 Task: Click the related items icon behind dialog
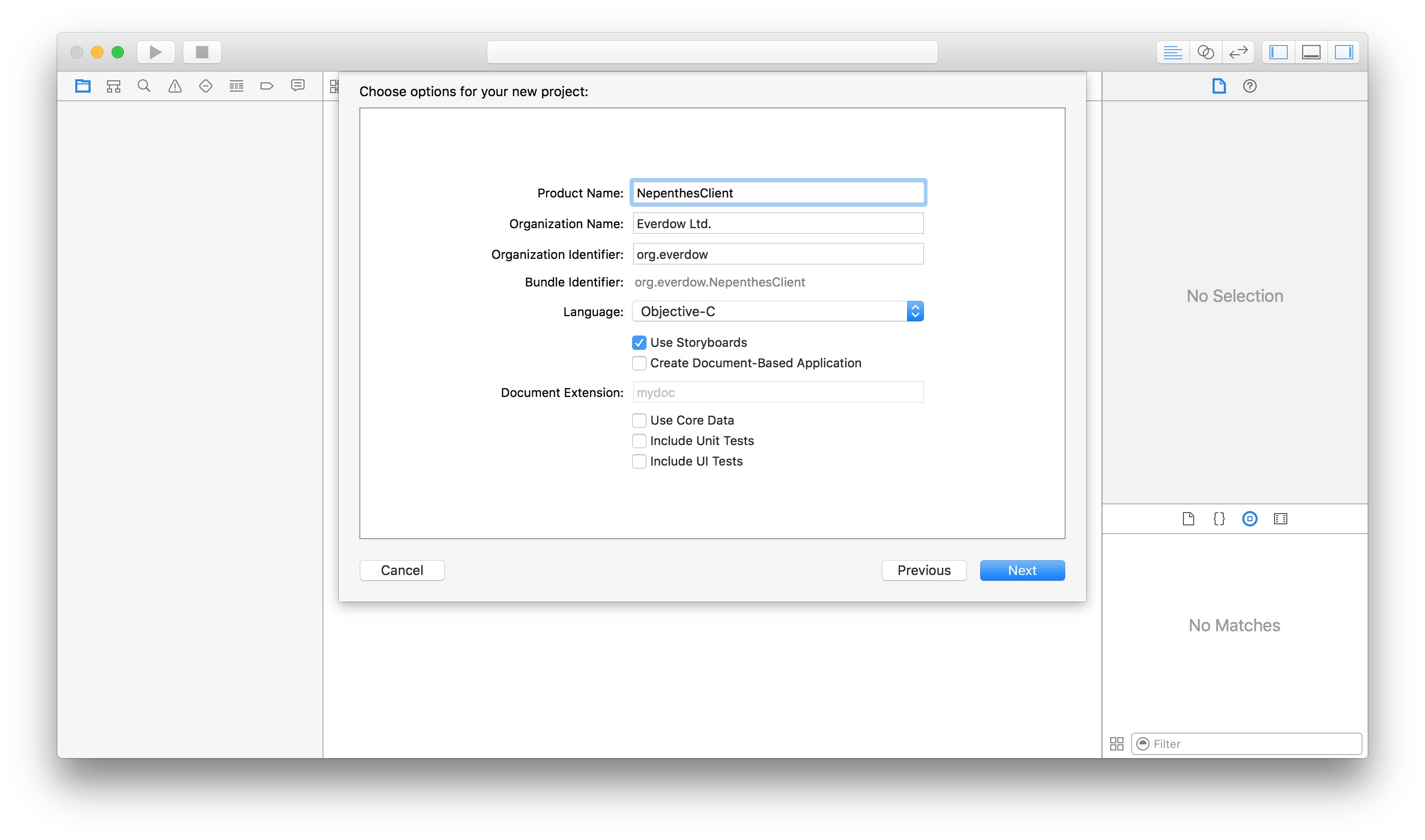tap(334, 86)
